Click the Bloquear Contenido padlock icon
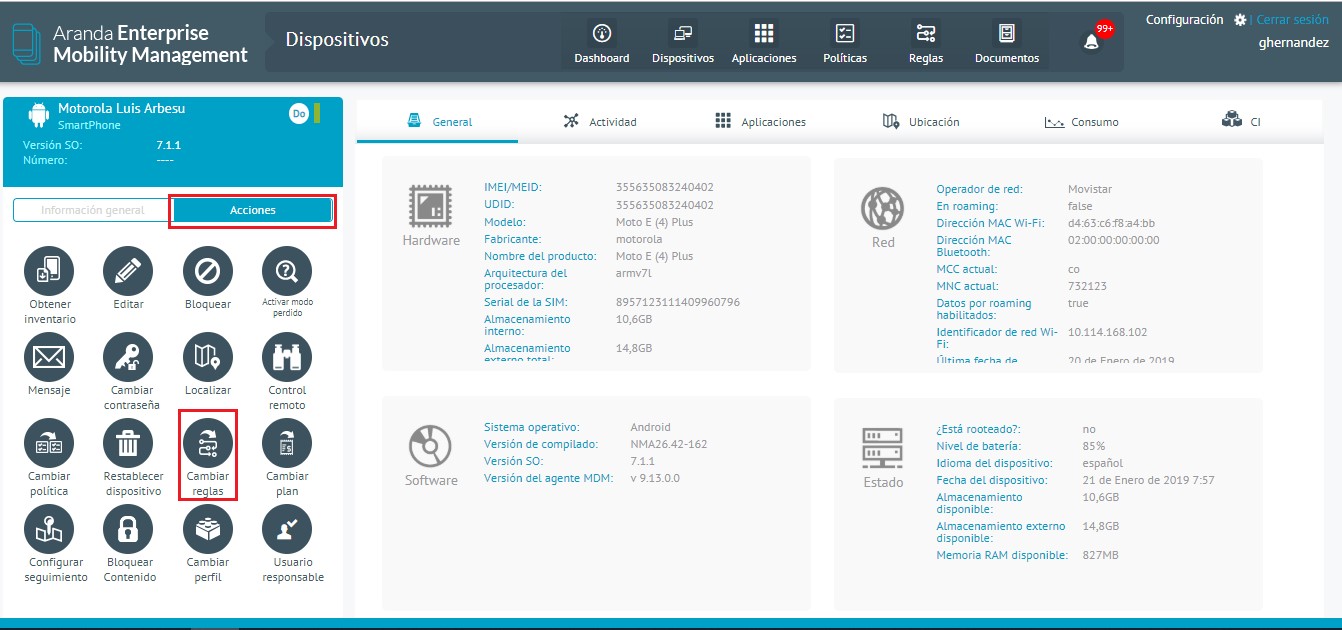 (128, 529)
